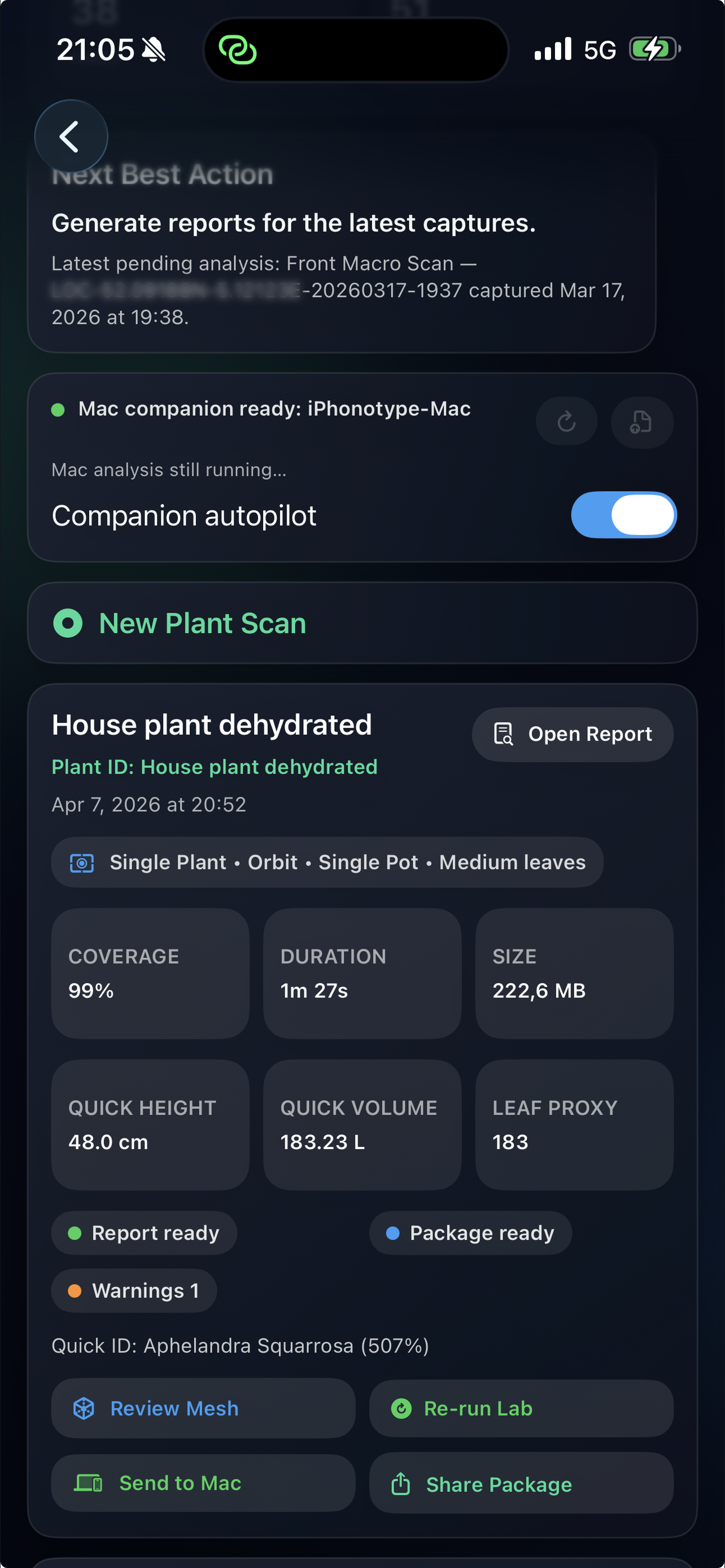The height and width of the screenshot is (1568, 725).
Task: Tap the green link icon in Dynamic Island
Action: 237,49
